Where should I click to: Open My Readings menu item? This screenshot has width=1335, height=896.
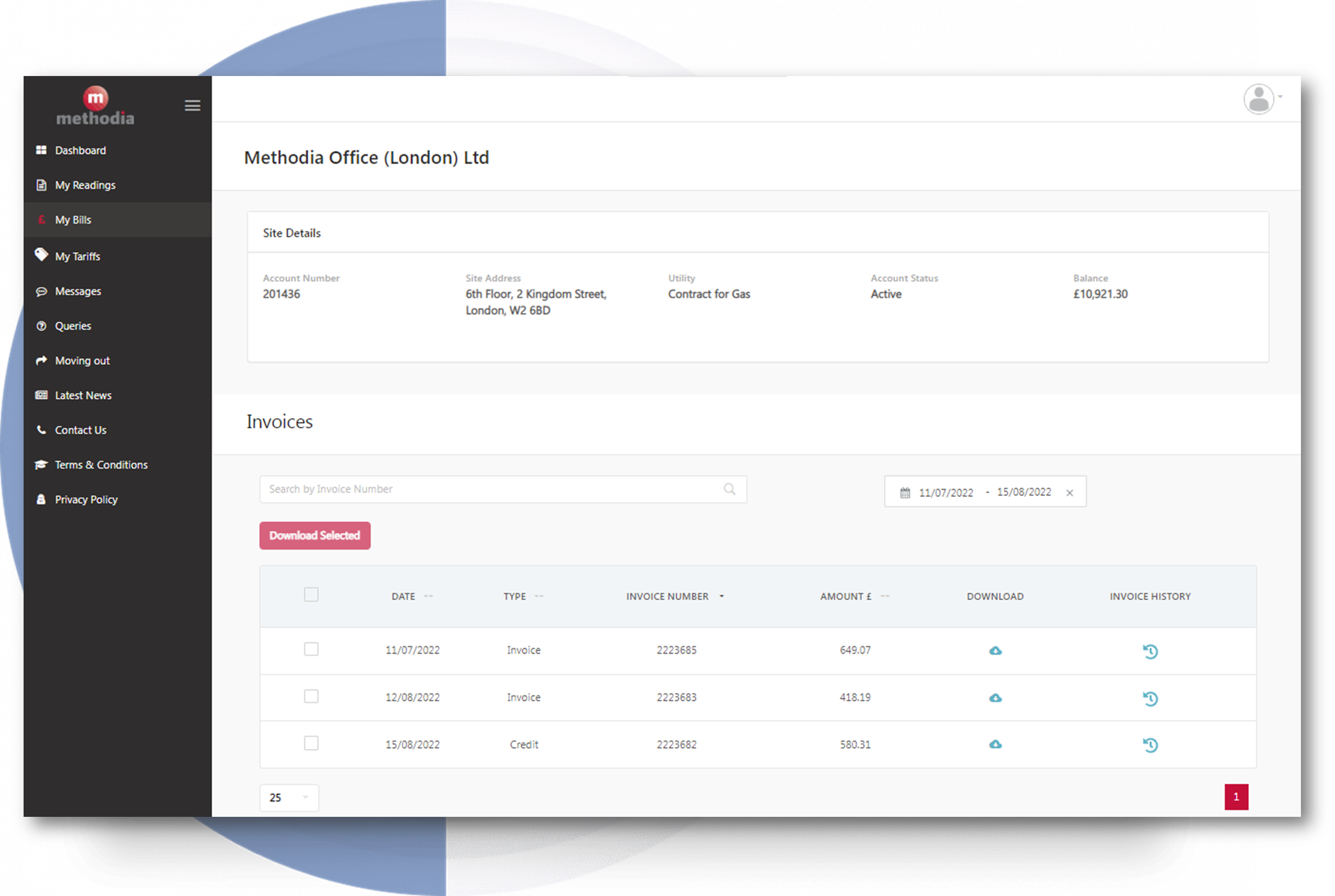click(118, 185)
